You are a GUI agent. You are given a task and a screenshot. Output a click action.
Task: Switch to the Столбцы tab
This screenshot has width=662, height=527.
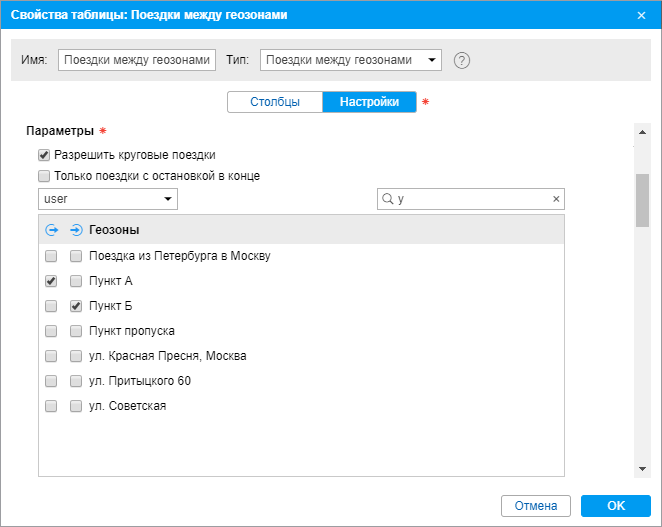pyautogui.click(x=275, y=102)
